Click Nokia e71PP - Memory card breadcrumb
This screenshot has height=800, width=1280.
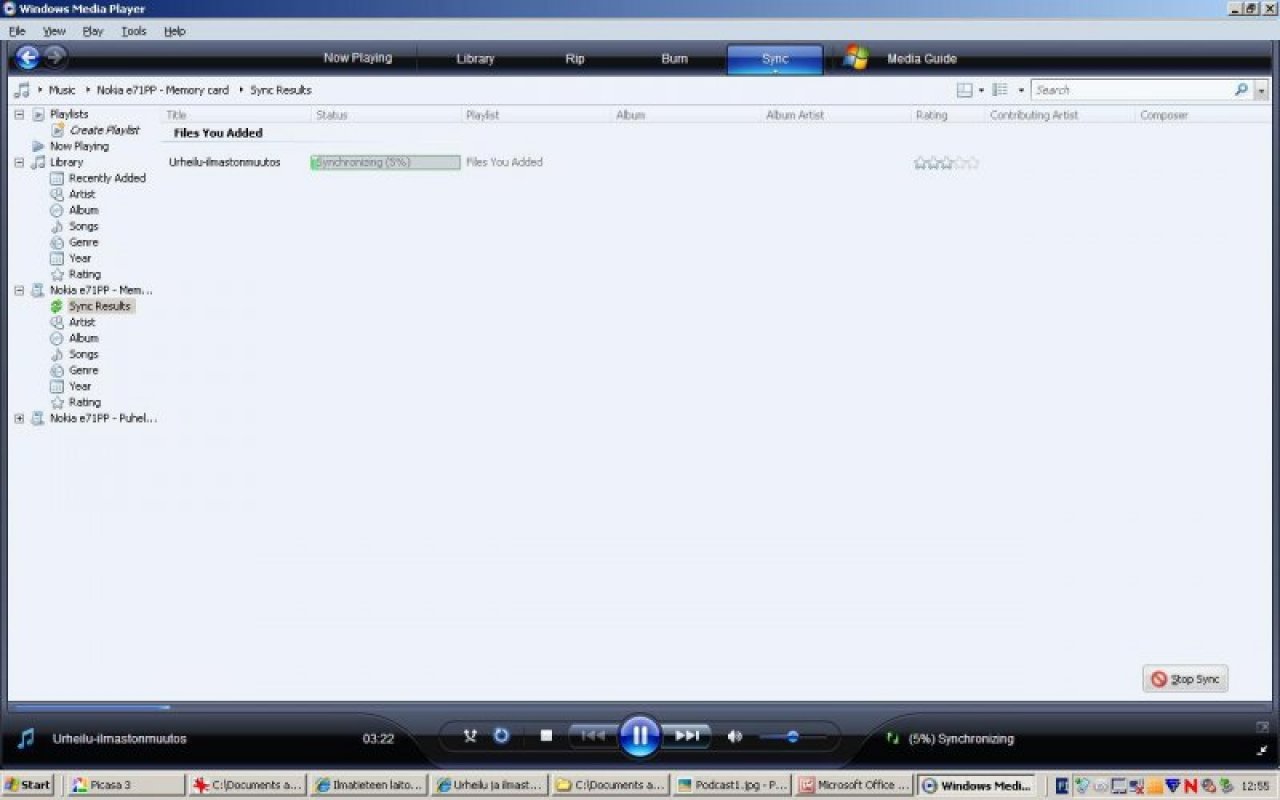coord(163,90)
